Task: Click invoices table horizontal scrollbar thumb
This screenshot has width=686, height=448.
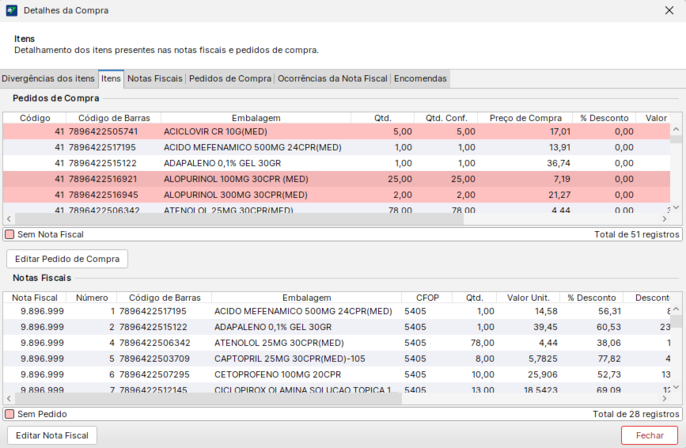Action: pyautogui.click(x=208, y=399)
